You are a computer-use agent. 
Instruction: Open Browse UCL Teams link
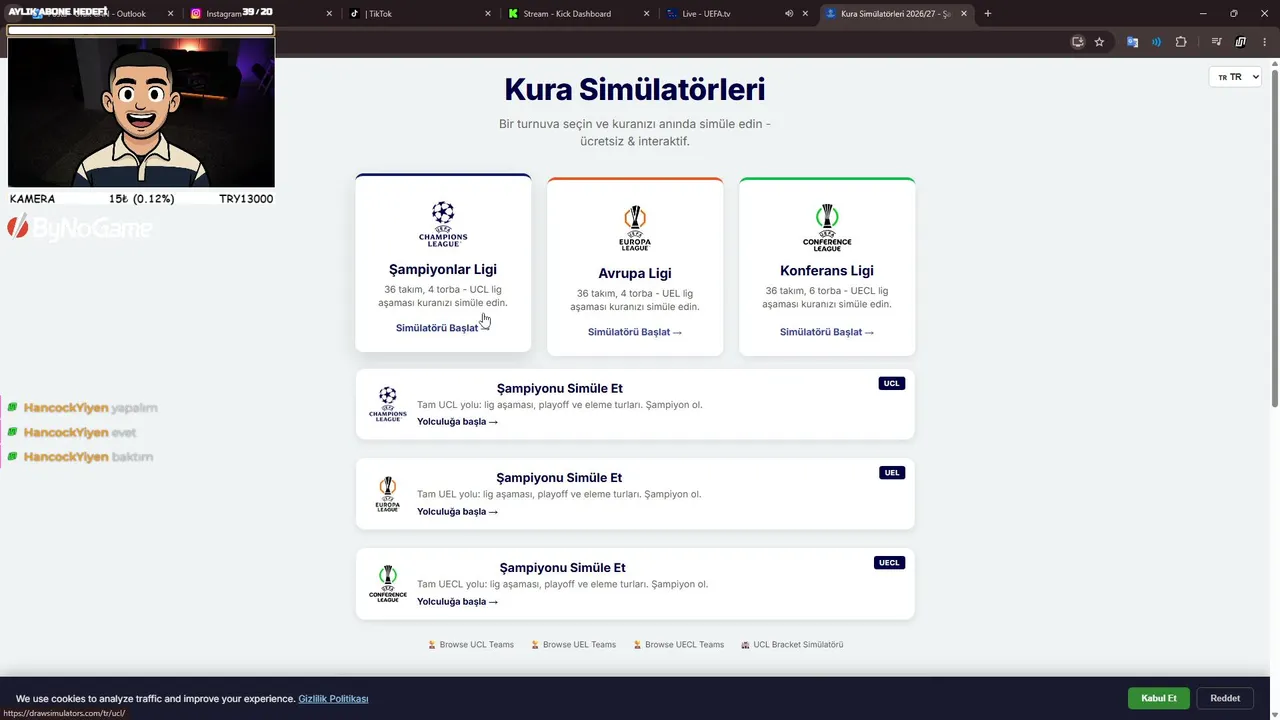471,645
